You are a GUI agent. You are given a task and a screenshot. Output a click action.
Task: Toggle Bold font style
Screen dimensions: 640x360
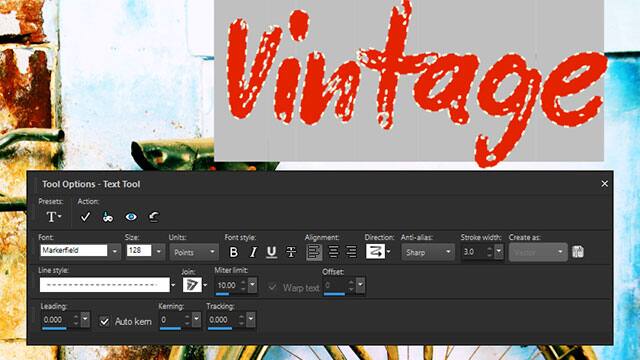[233, 252]
